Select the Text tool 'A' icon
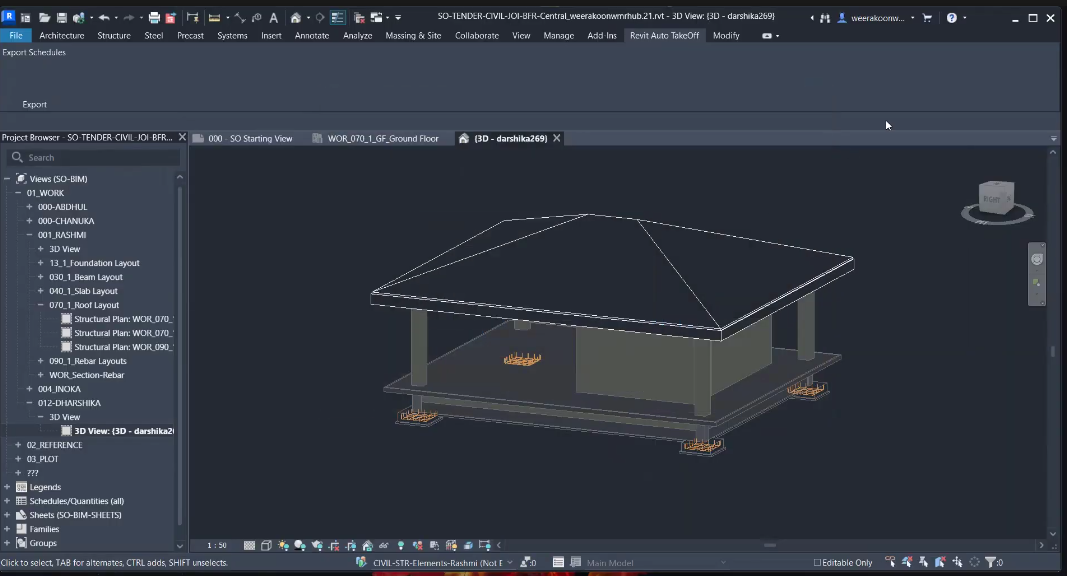1067x576 pixels. (274, 18)
